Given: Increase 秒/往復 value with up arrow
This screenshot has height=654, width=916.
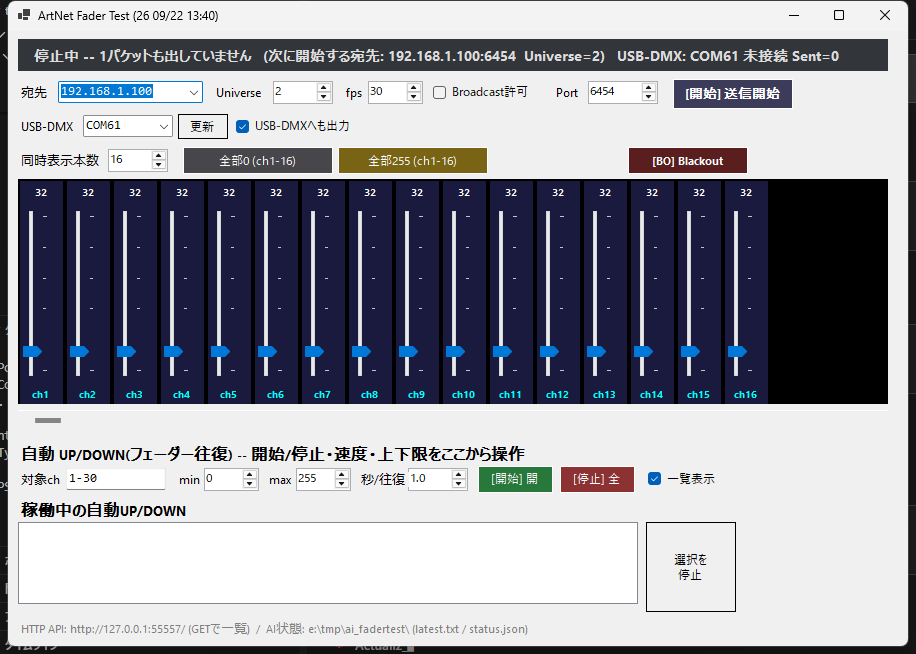Looking at the screenshot, I should tap(459, 475).
